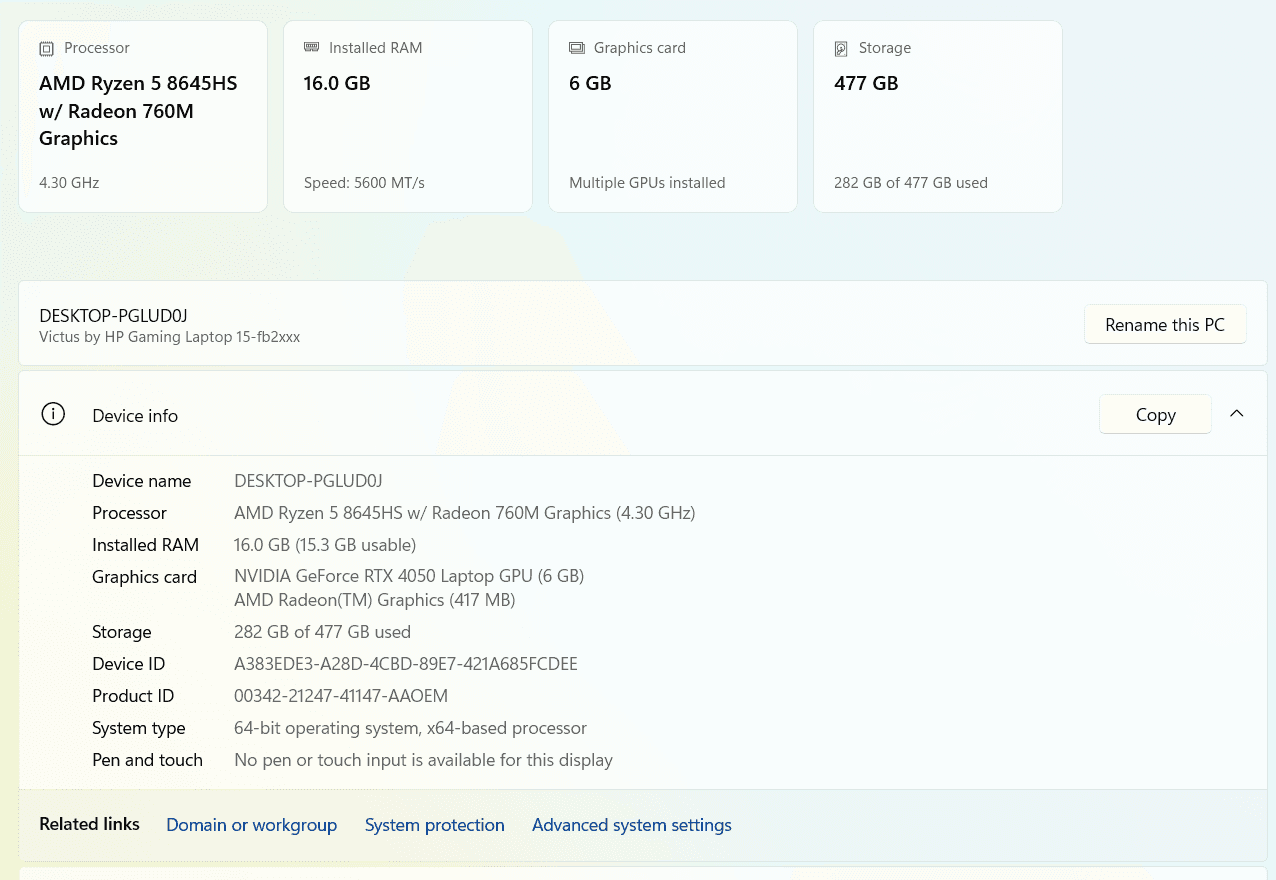This screenshot has width=1276, height=880.
Task: Rename this PC
Action: [x=1165, y=324]
